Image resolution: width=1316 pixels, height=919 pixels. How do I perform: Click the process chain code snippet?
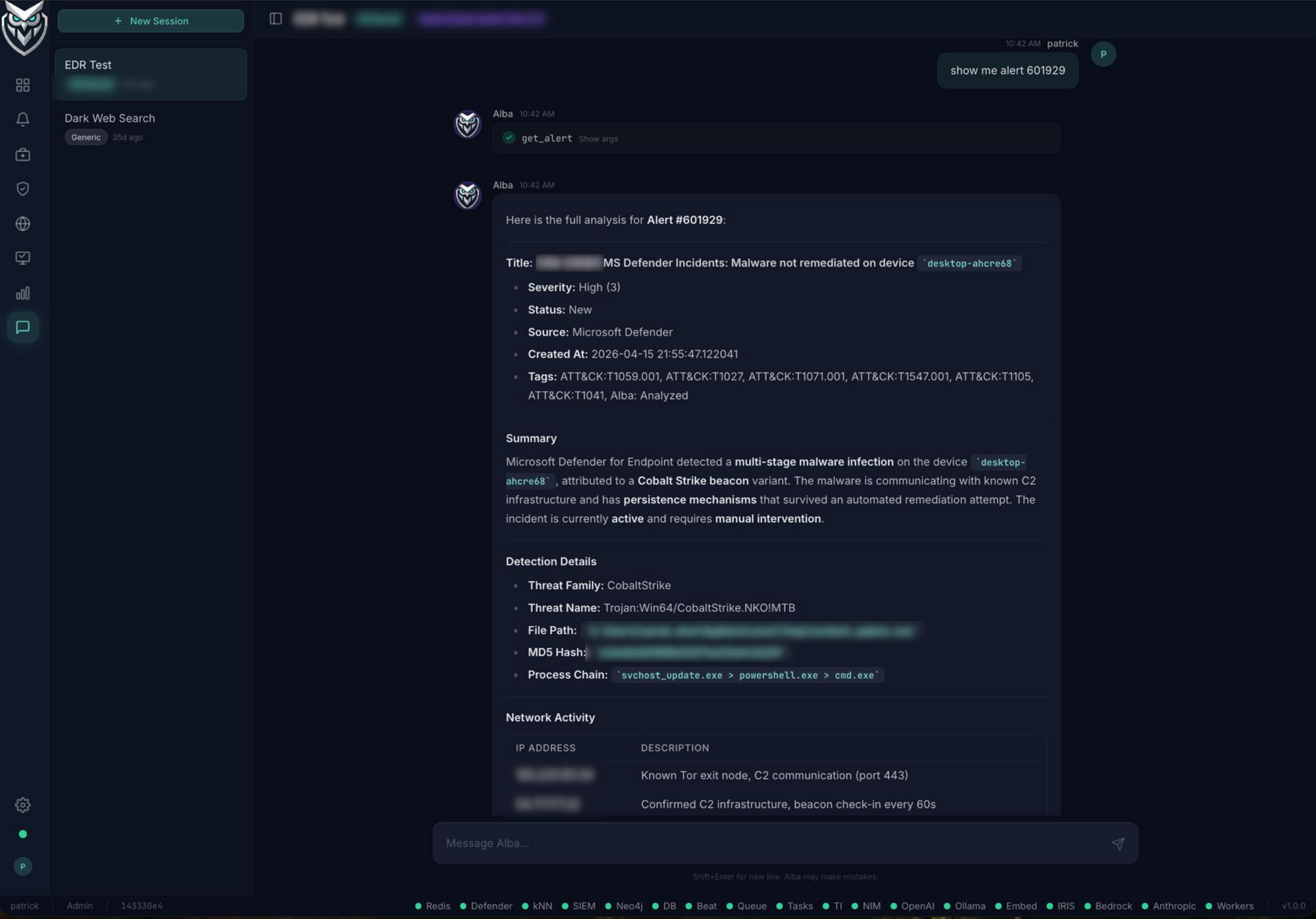point(748,675)
